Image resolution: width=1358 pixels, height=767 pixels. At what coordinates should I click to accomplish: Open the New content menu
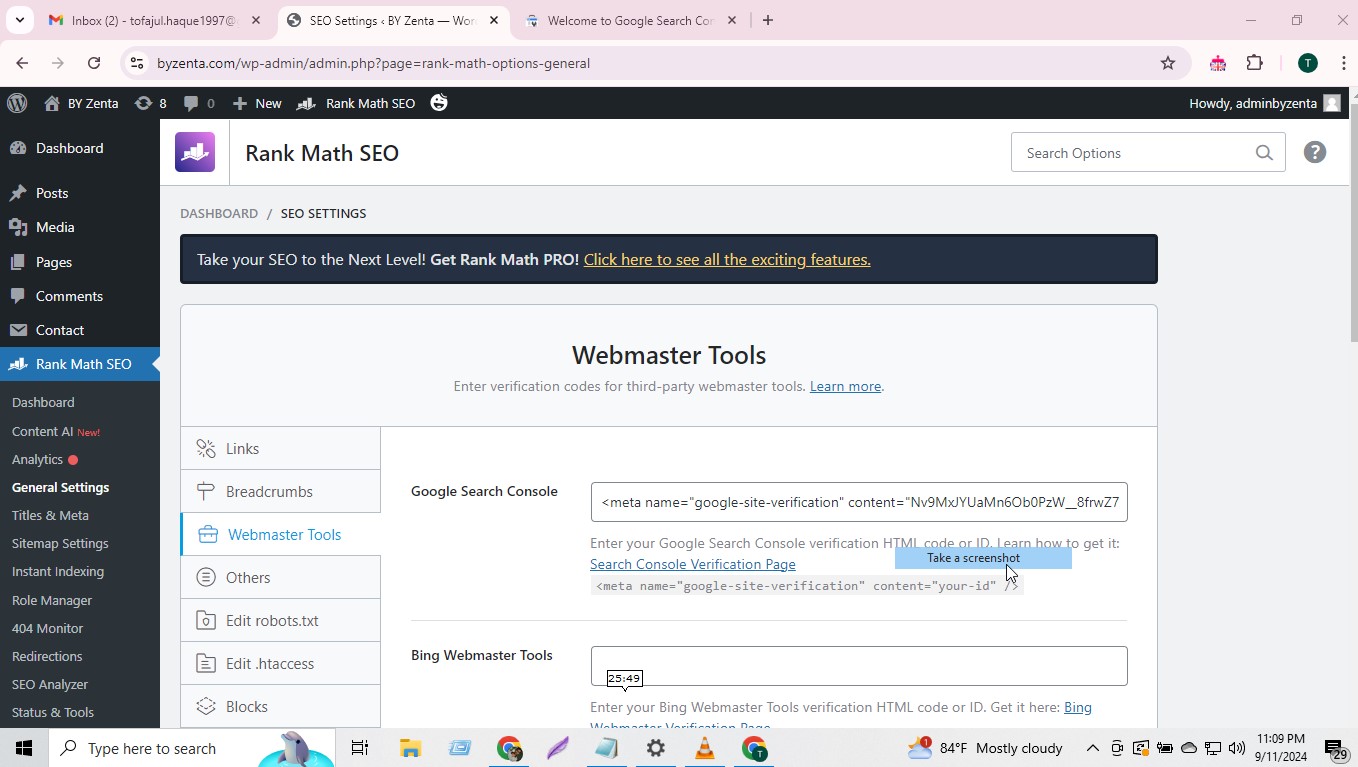(x=257, y=103)
